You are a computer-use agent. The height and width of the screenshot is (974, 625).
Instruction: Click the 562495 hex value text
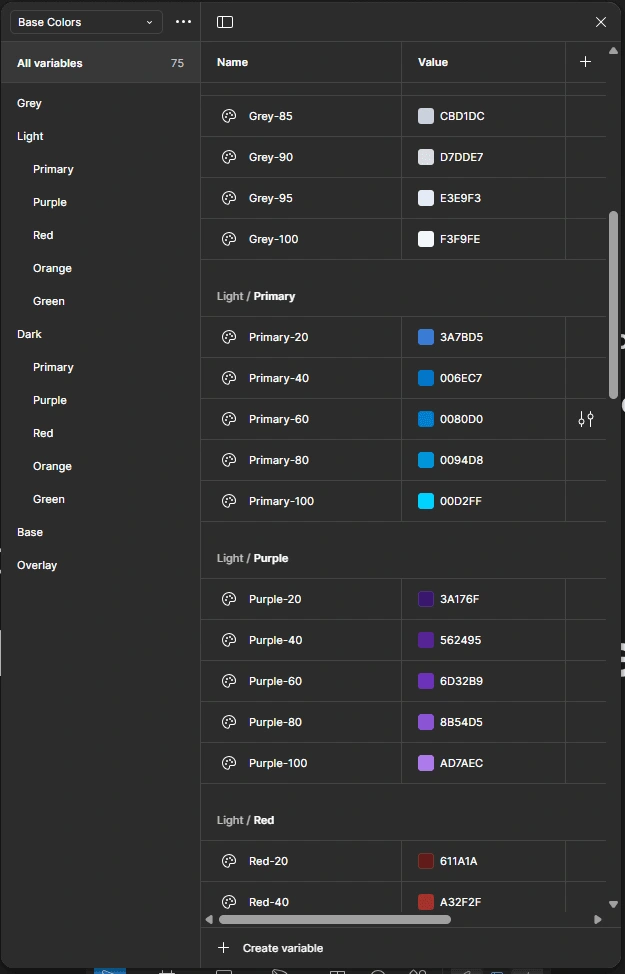pos(460,640)
